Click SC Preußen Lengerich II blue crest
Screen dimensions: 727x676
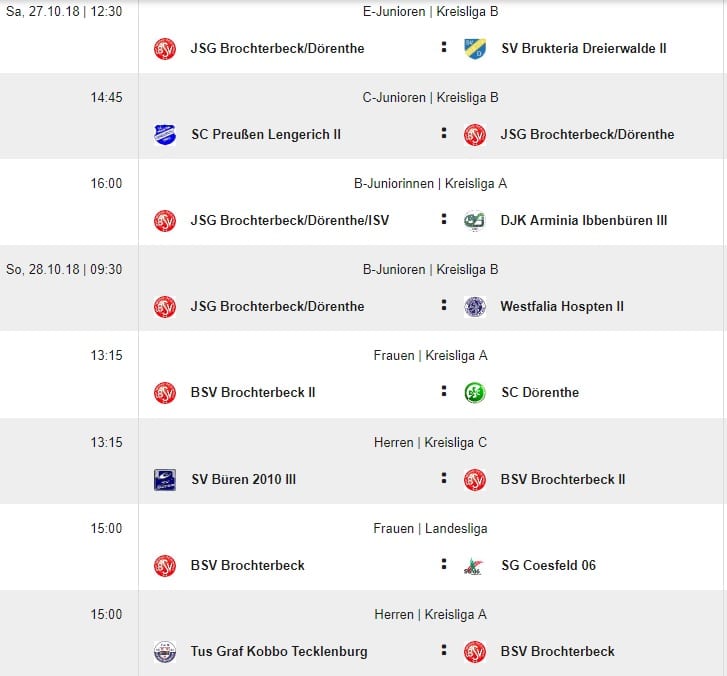tap(165, 135)
